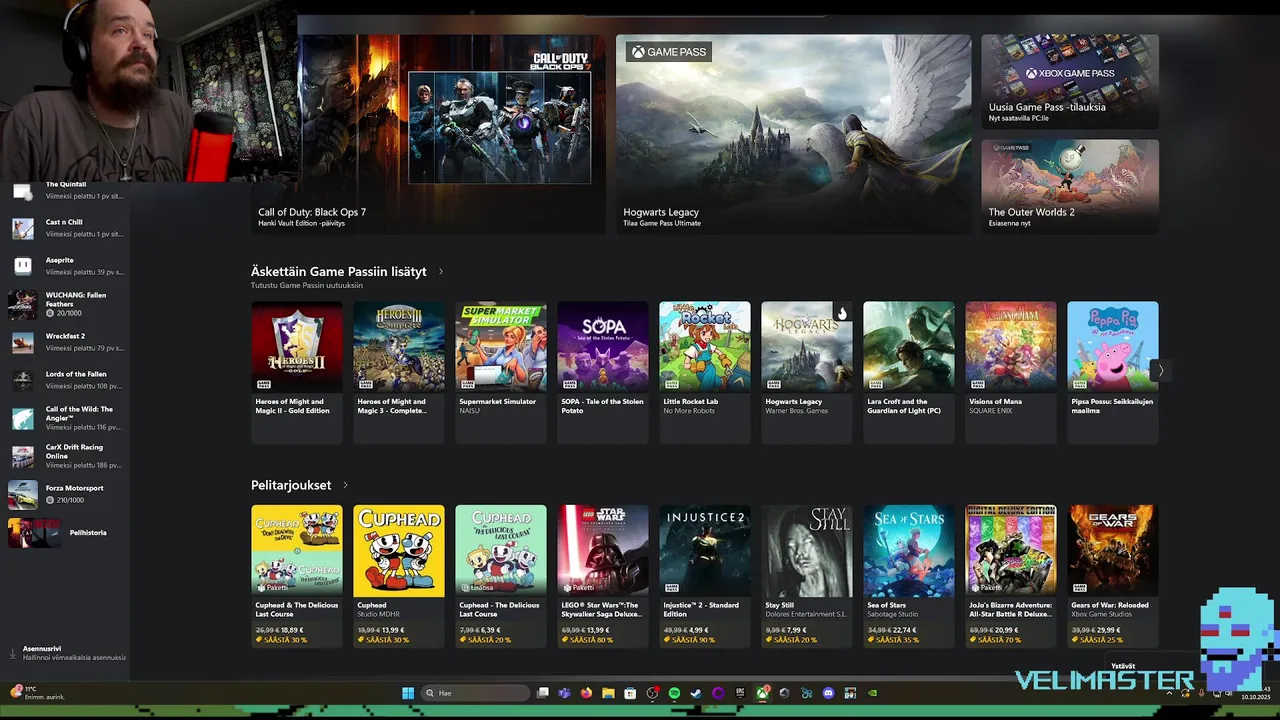Screen dimensions: 1280x720
Task: Open Epic Games Launcher taskbar icon
Action: tap(740, 693)
